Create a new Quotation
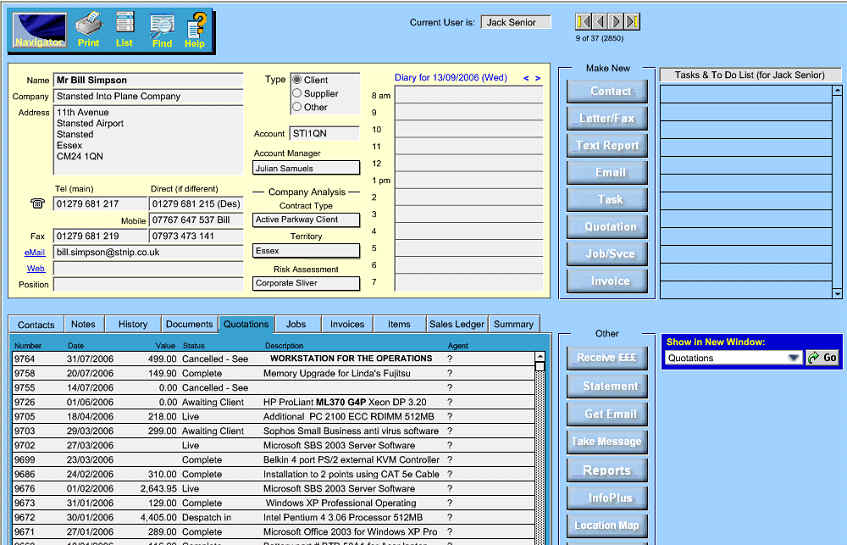The width and height of the screenshot is (847, 545). pyautogui.click(x=607, y=227)
